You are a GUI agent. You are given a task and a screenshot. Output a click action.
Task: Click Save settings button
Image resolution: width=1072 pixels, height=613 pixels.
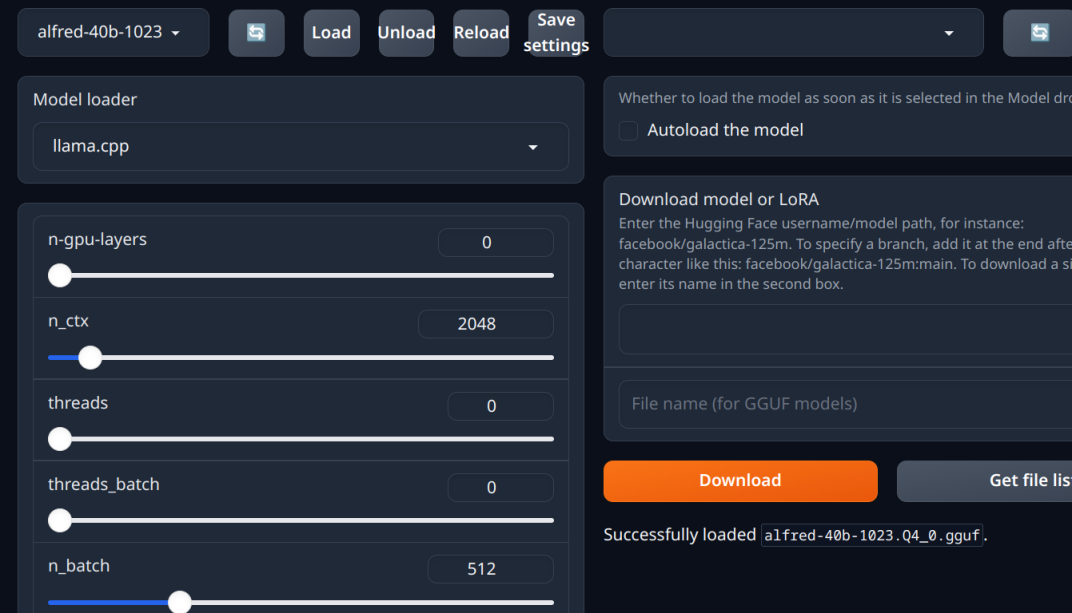click(556, 33)
